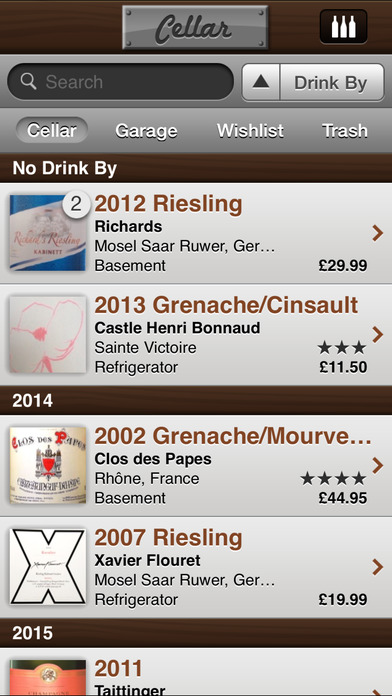
Task: Go to the Trash tab
Action: (345, 130)
